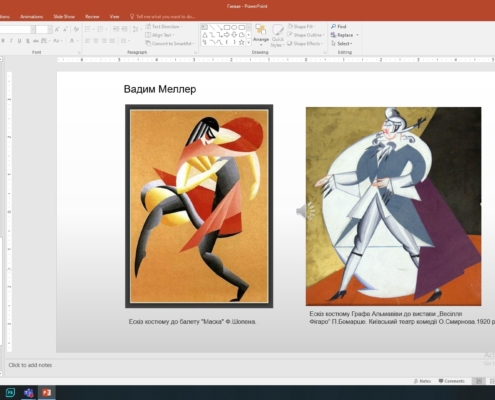Justify the paragraph text
This screenshot has width=495, height=400.
pos(112,41)
